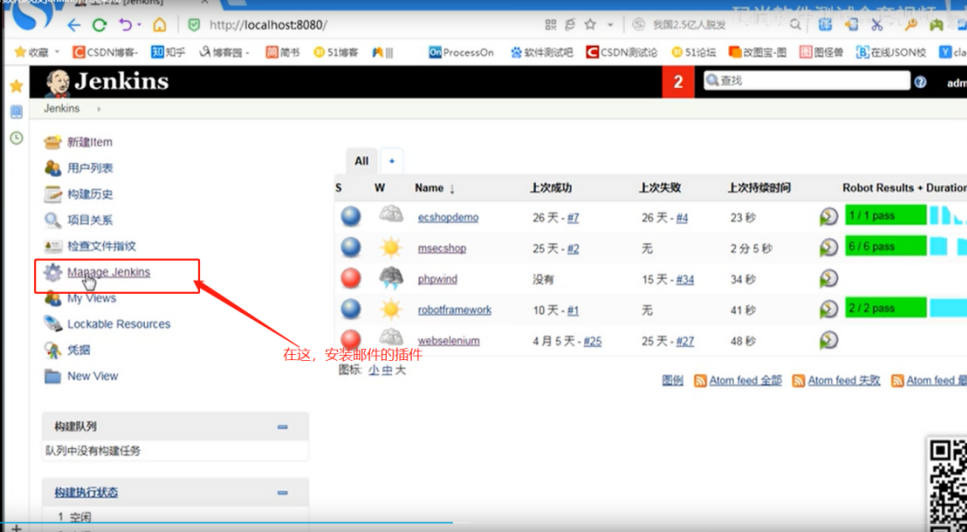Image resolution: width=967 pixels, height=532 pixels.
Task: Bookmark page using star icon in address bar
Action: point(590,24)
